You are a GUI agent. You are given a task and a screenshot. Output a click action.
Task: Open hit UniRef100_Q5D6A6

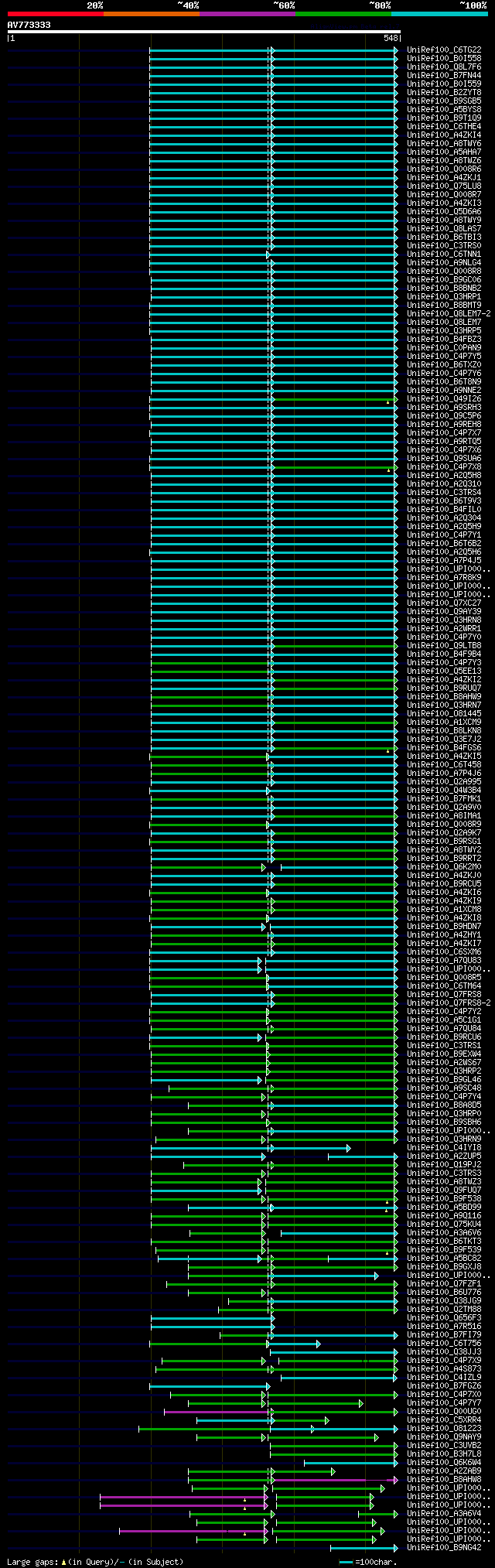(444, 212)
